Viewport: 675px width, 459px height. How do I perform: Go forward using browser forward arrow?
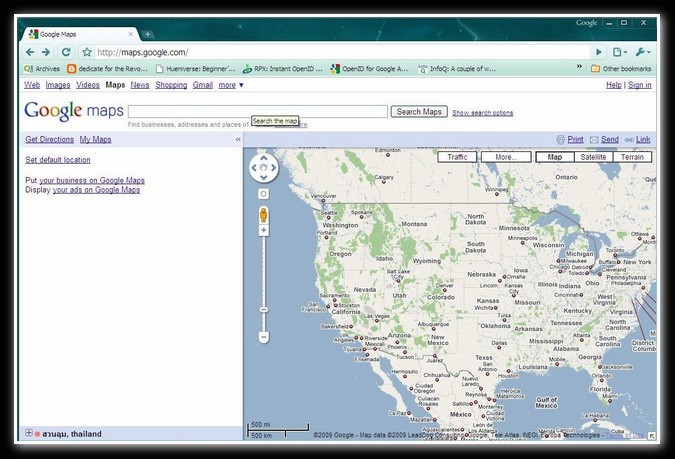pyautogui.click(x=46, y=52)
